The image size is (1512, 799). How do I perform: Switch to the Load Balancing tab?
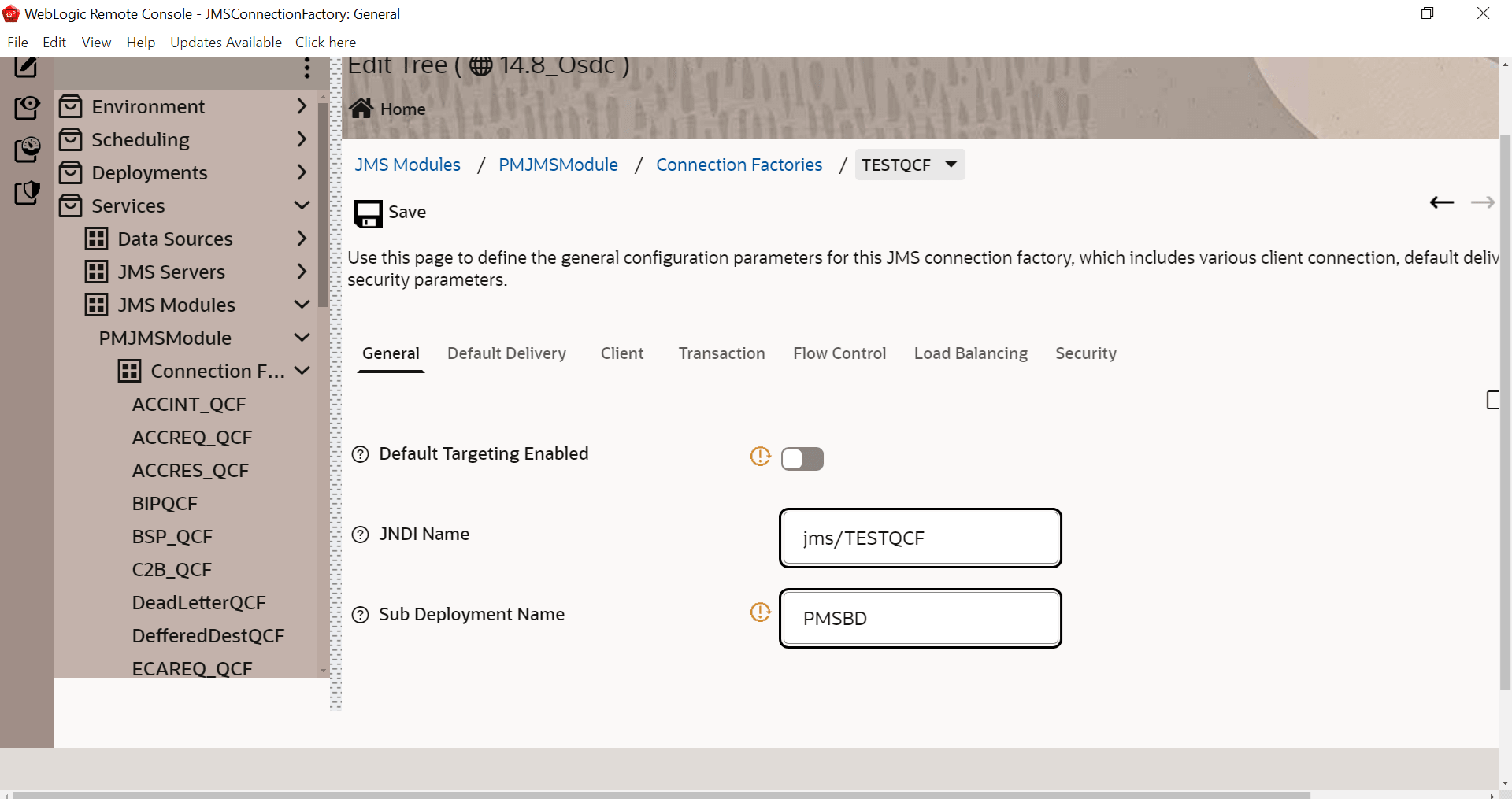[971, 353]
